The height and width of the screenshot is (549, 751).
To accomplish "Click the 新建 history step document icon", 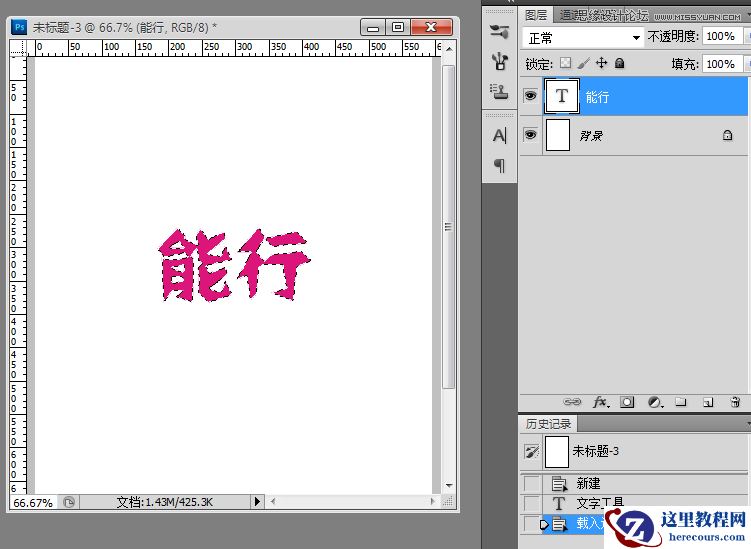I will [558, 483].
